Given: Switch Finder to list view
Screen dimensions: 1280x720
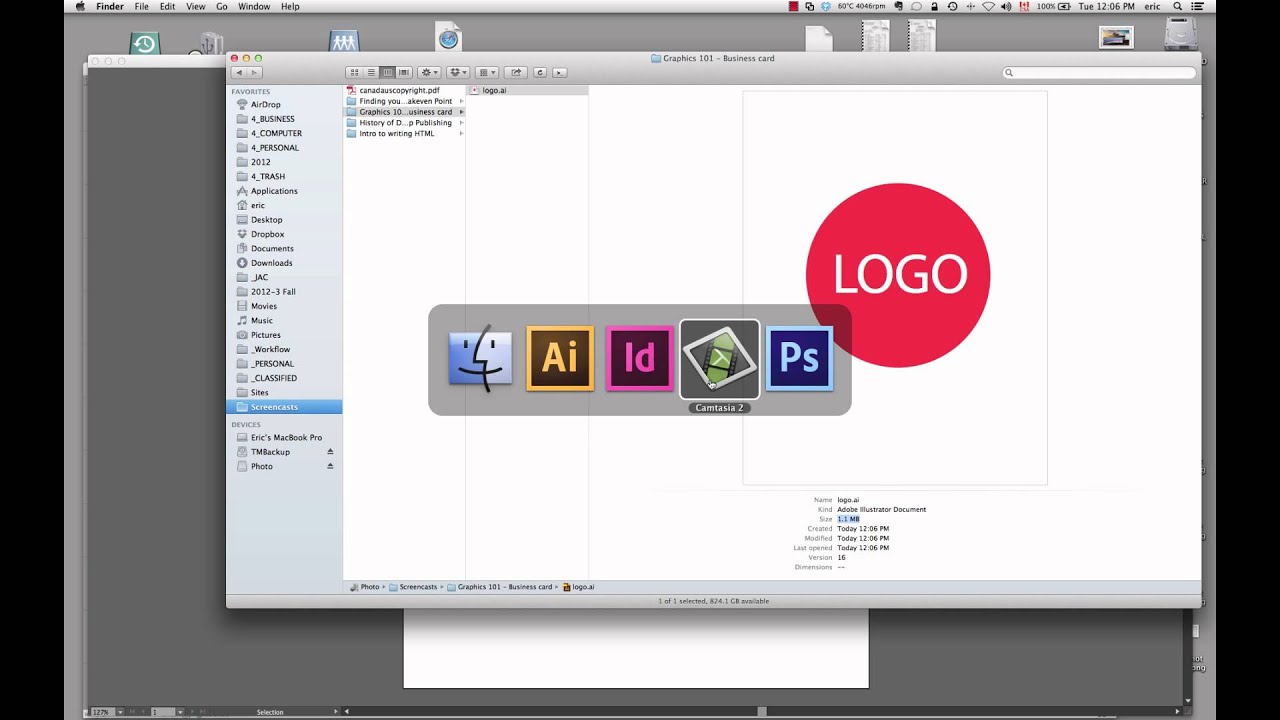Looking at the screenshot, I should pos(371,72).
